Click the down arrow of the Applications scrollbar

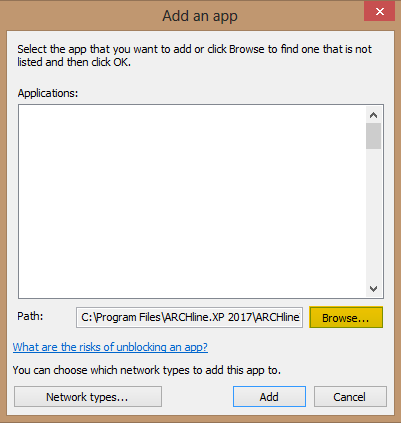373,289
